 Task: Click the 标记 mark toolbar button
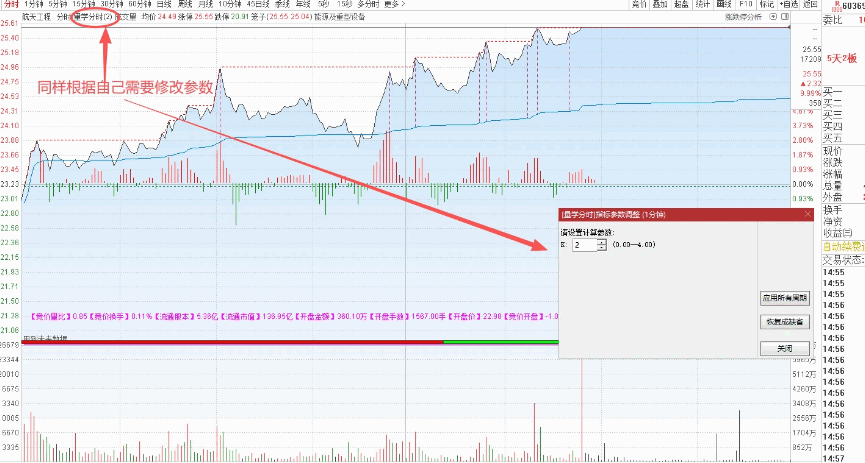tap(767, 4)
